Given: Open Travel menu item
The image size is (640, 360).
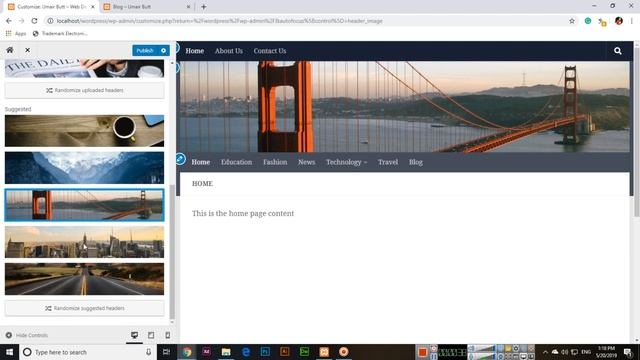Looking at the screenshot, I should tap(388, 162).
